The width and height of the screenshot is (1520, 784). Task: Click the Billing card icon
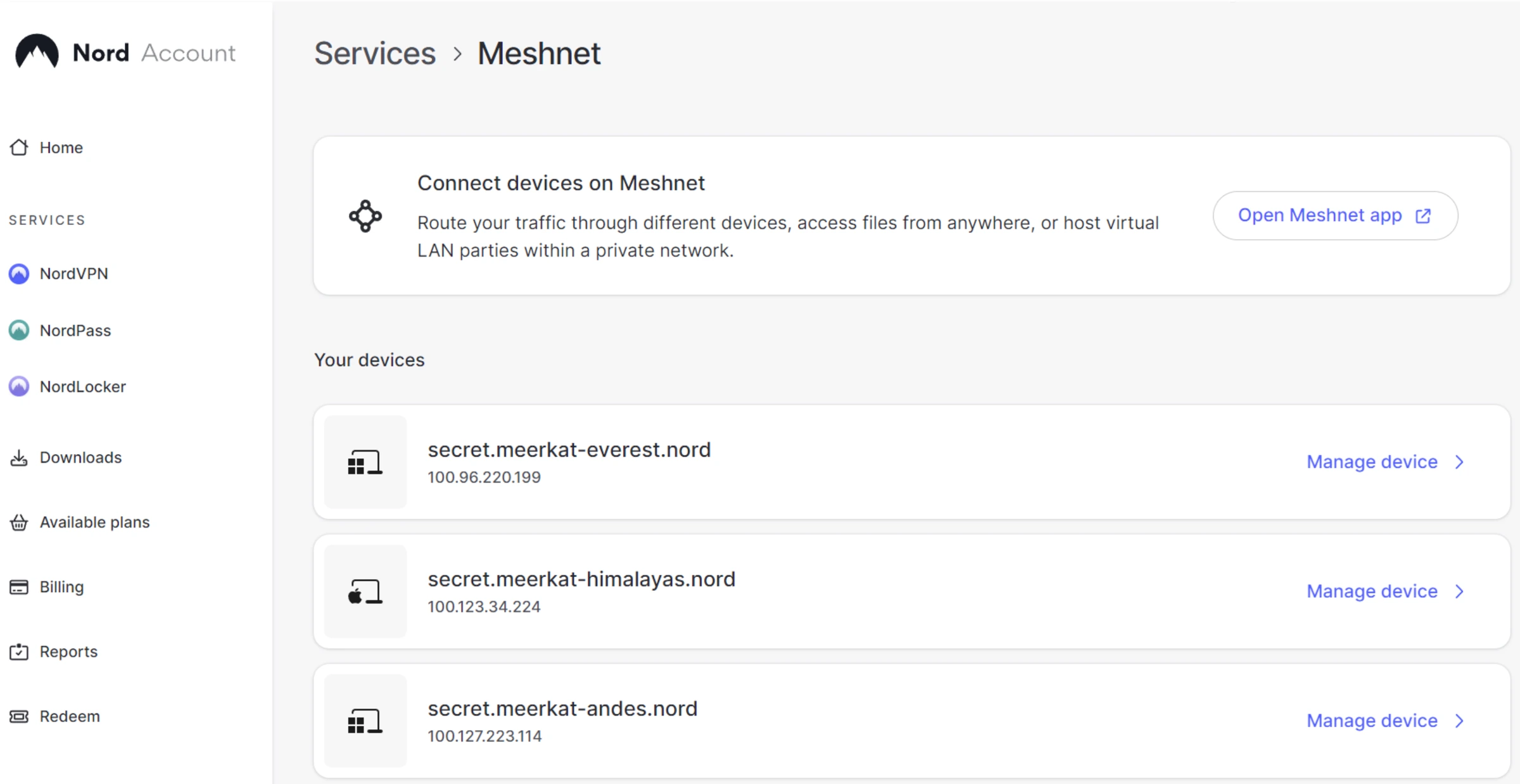coord(19,586)
